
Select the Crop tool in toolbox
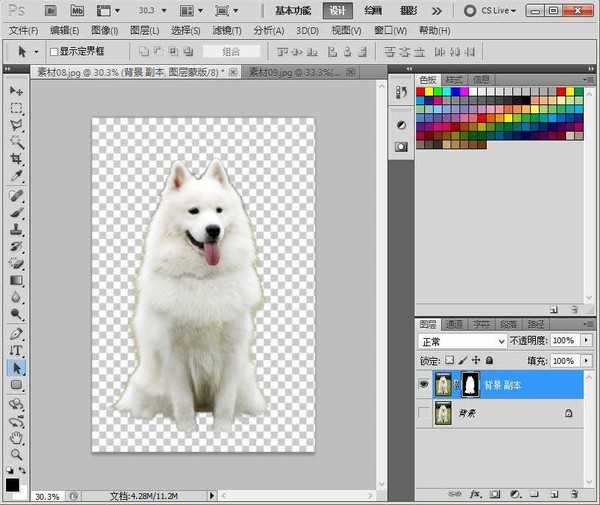(x=16, y=159)
